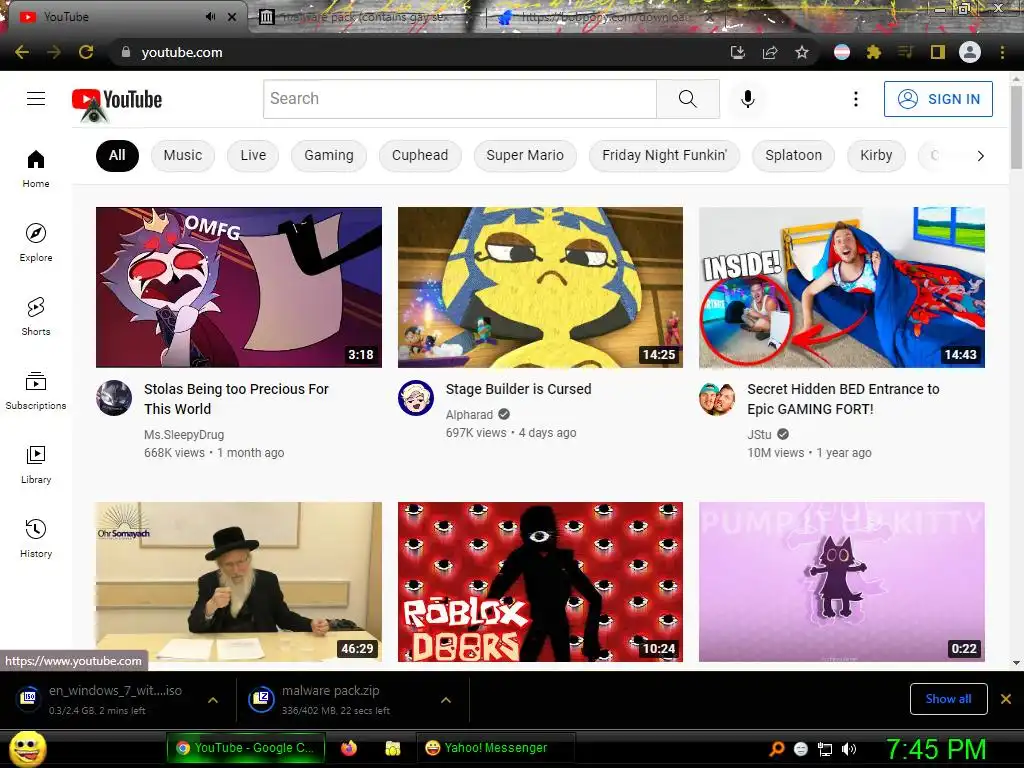Image resolution: width=1024 pixels, height=768 pixels.
Task: Open the Chrome profile avatar
Action: click(970, 52)
